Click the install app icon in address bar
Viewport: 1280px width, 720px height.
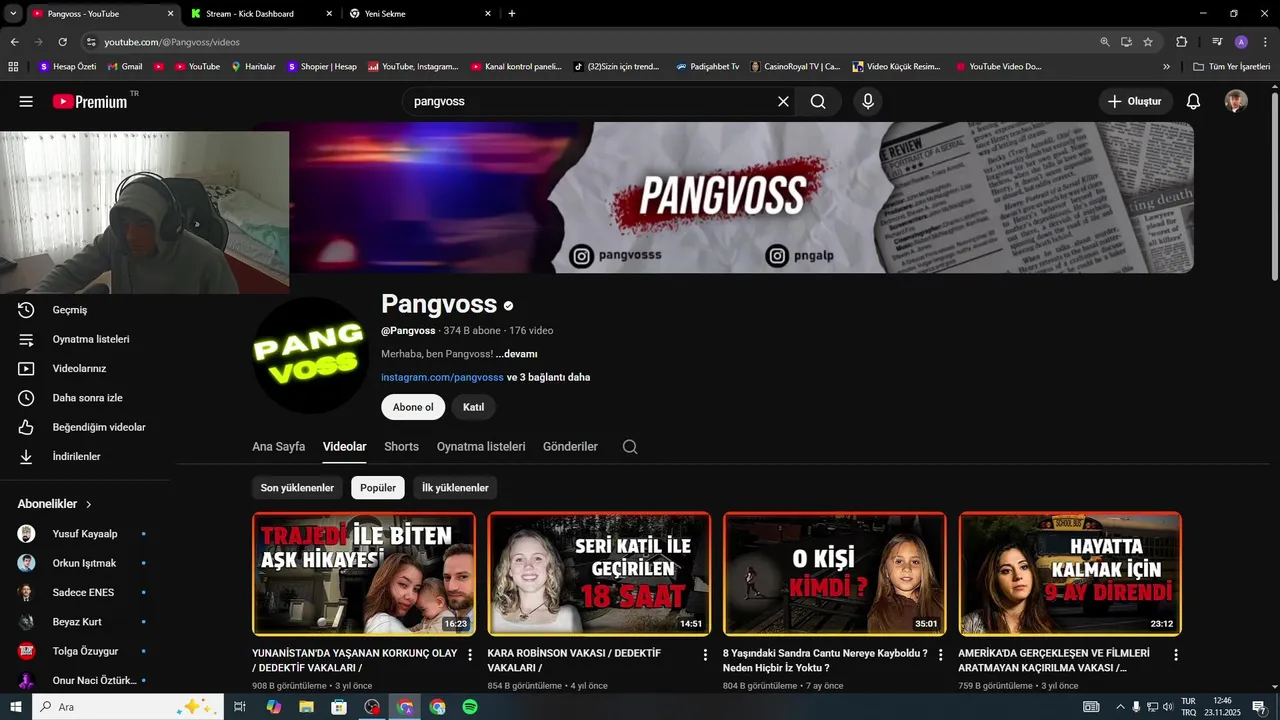point(1126,42)
